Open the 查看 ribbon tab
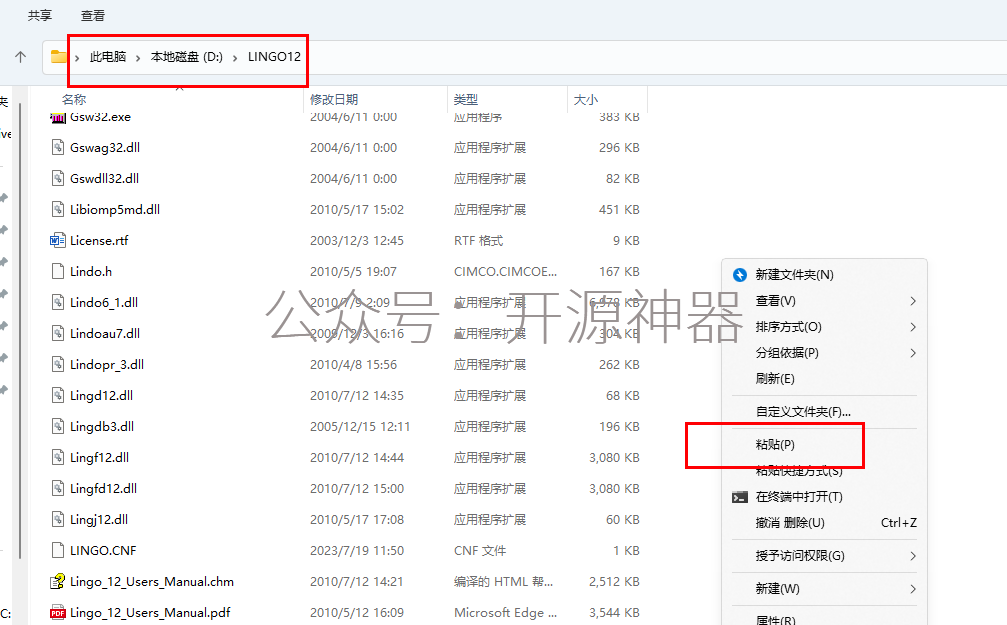Image resolution: width=1007 pixels, height=625 pixels. point(93,15)
